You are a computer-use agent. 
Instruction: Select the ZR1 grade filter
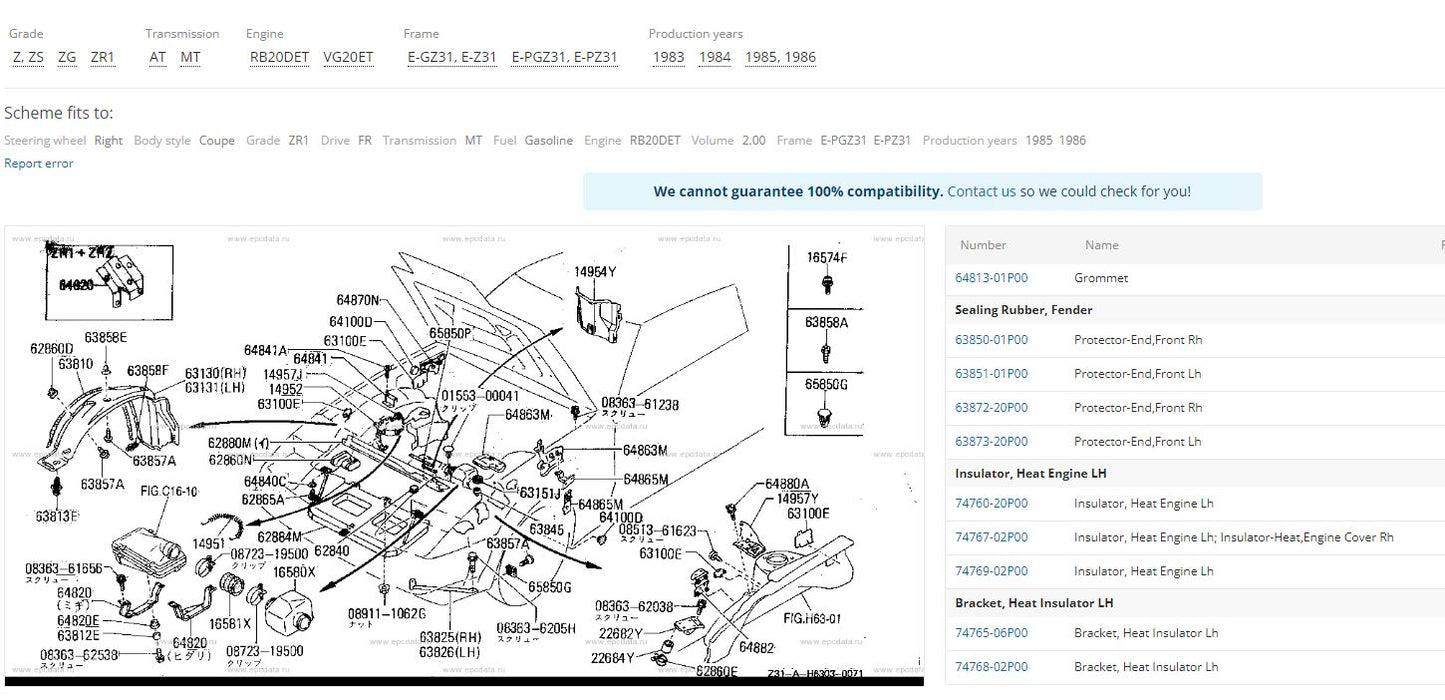tap(102, 57)
